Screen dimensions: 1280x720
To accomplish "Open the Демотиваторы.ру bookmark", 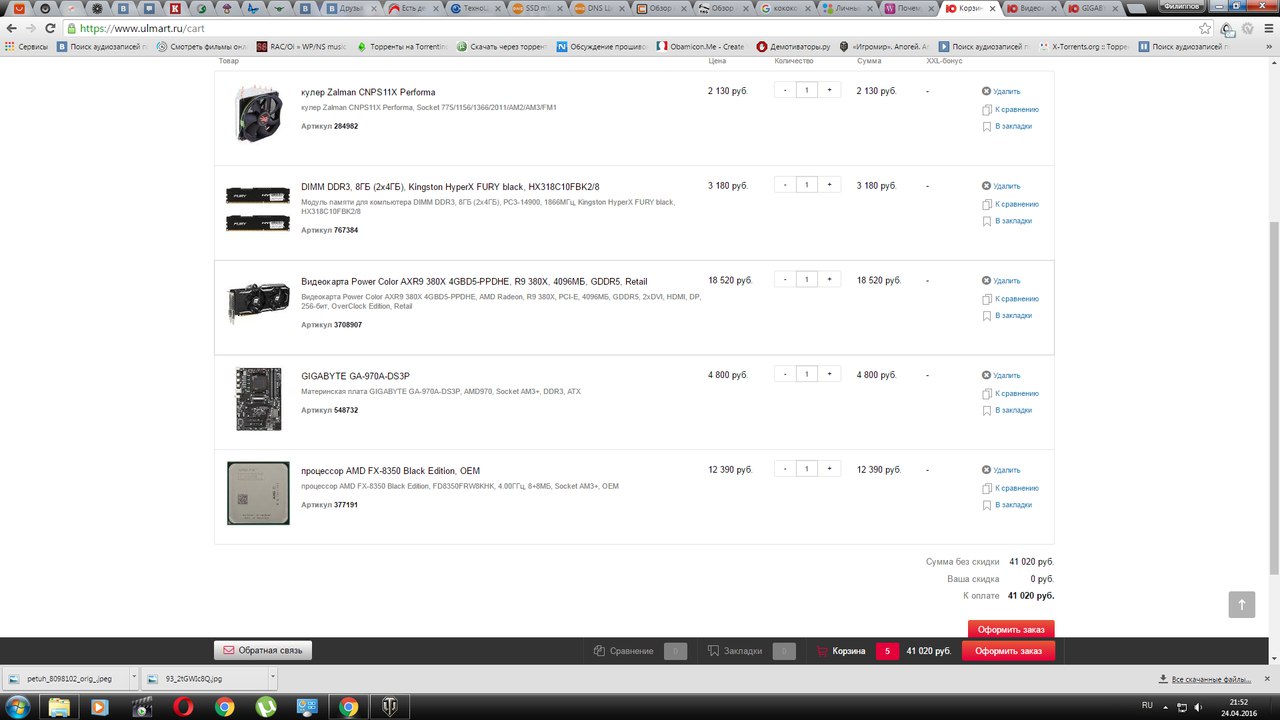I will 793,46.
